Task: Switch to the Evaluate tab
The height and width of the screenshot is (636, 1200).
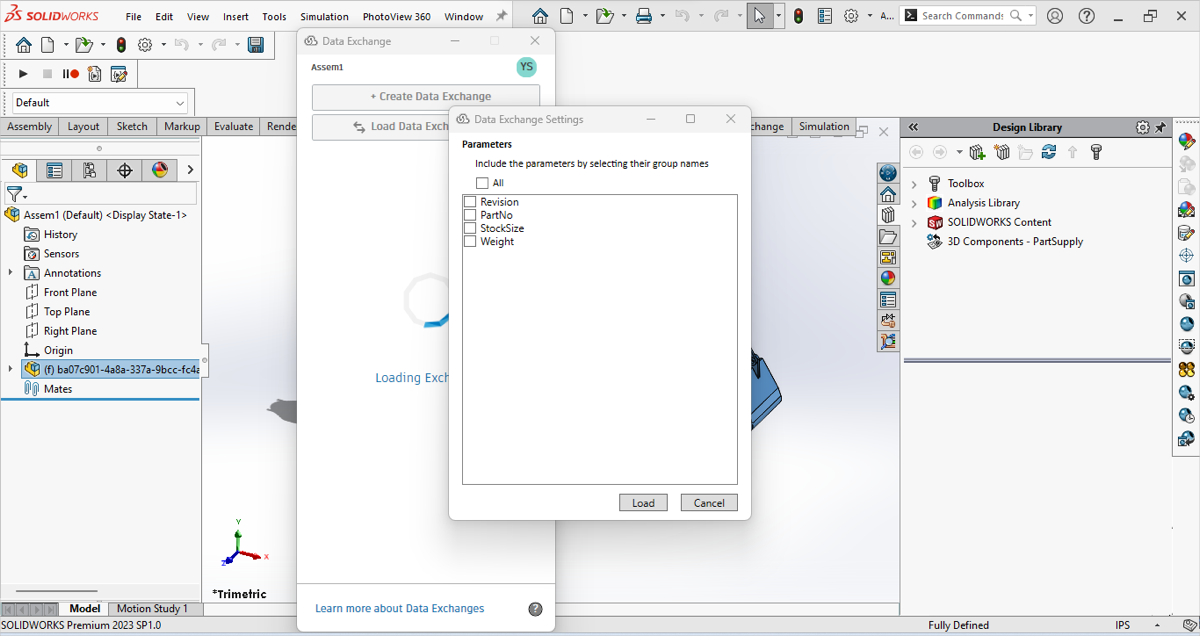Action: [233, 126]
